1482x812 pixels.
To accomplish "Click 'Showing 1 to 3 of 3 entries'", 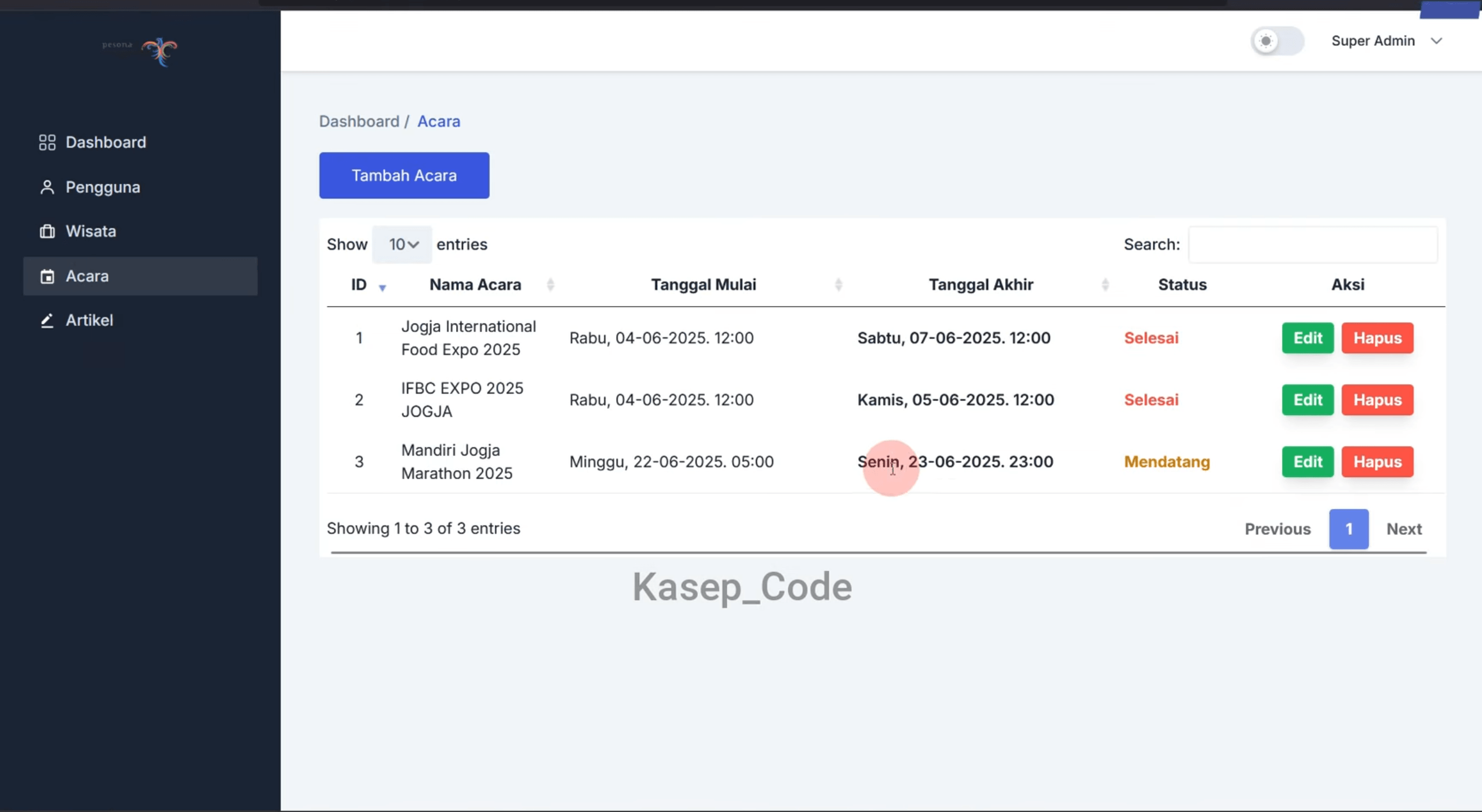I will tap(423, 529).
